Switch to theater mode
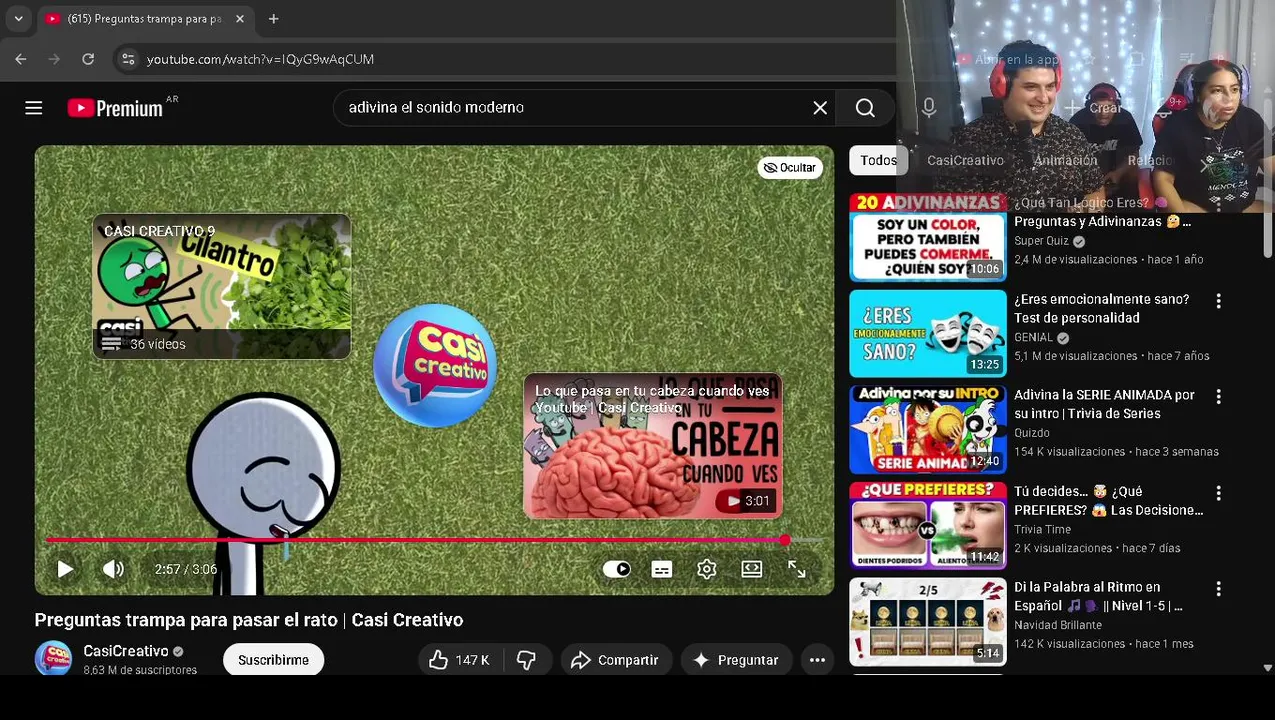Viewport: 1275px width, 720px height. 752,569
